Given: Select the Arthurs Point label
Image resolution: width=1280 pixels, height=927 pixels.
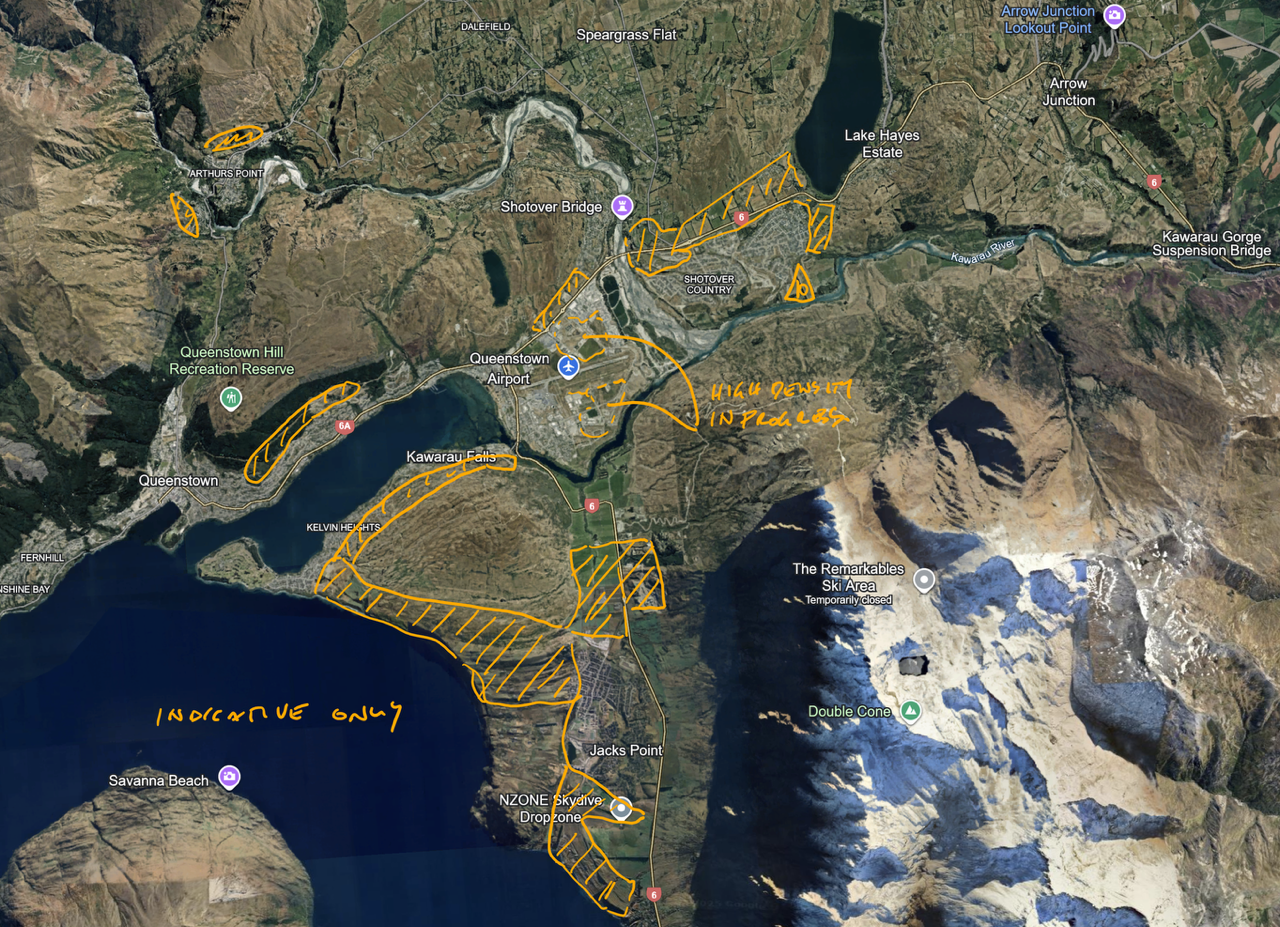Looking at the screenshot, I should coord(226,173).
